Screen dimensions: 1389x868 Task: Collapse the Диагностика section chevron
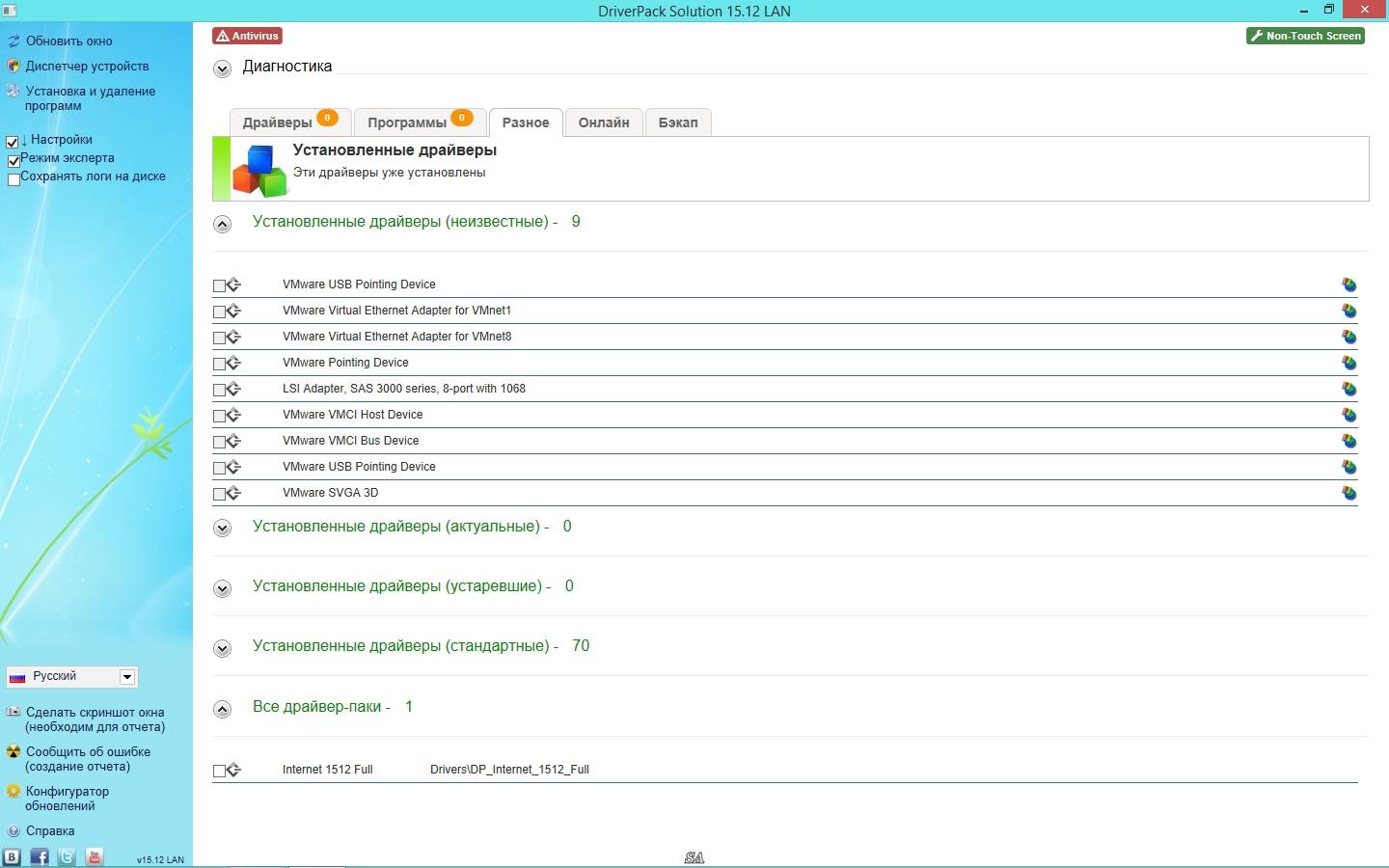coord(223,69)
